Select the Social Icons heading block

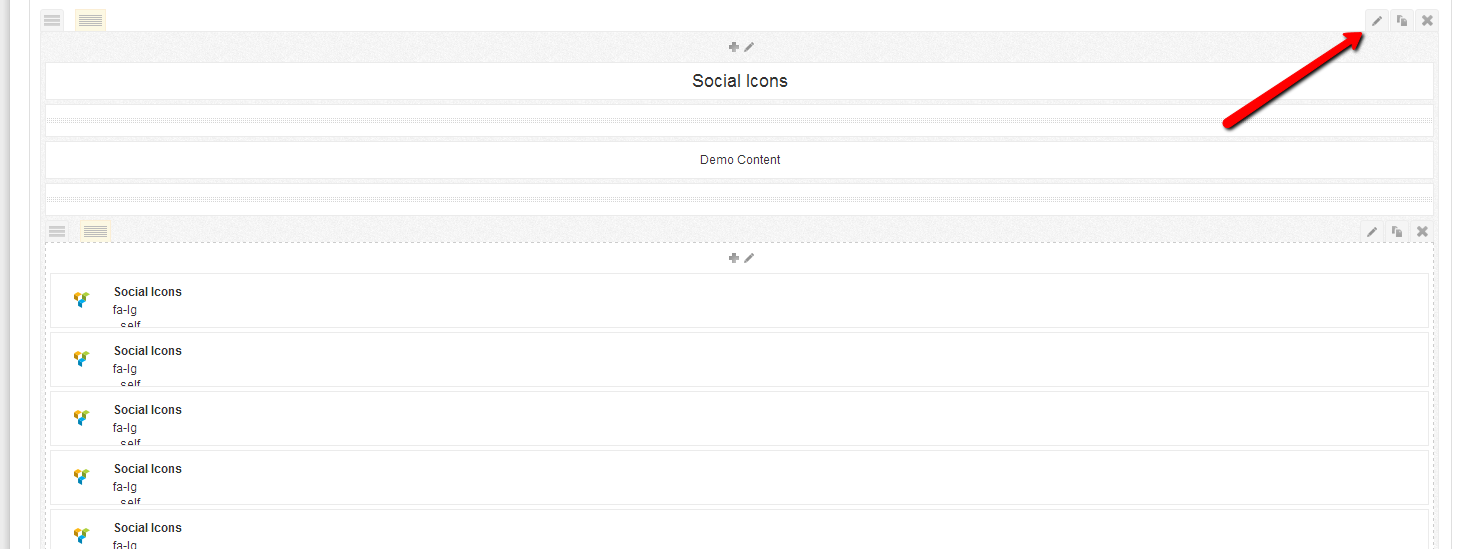click(x=739, y=81)
